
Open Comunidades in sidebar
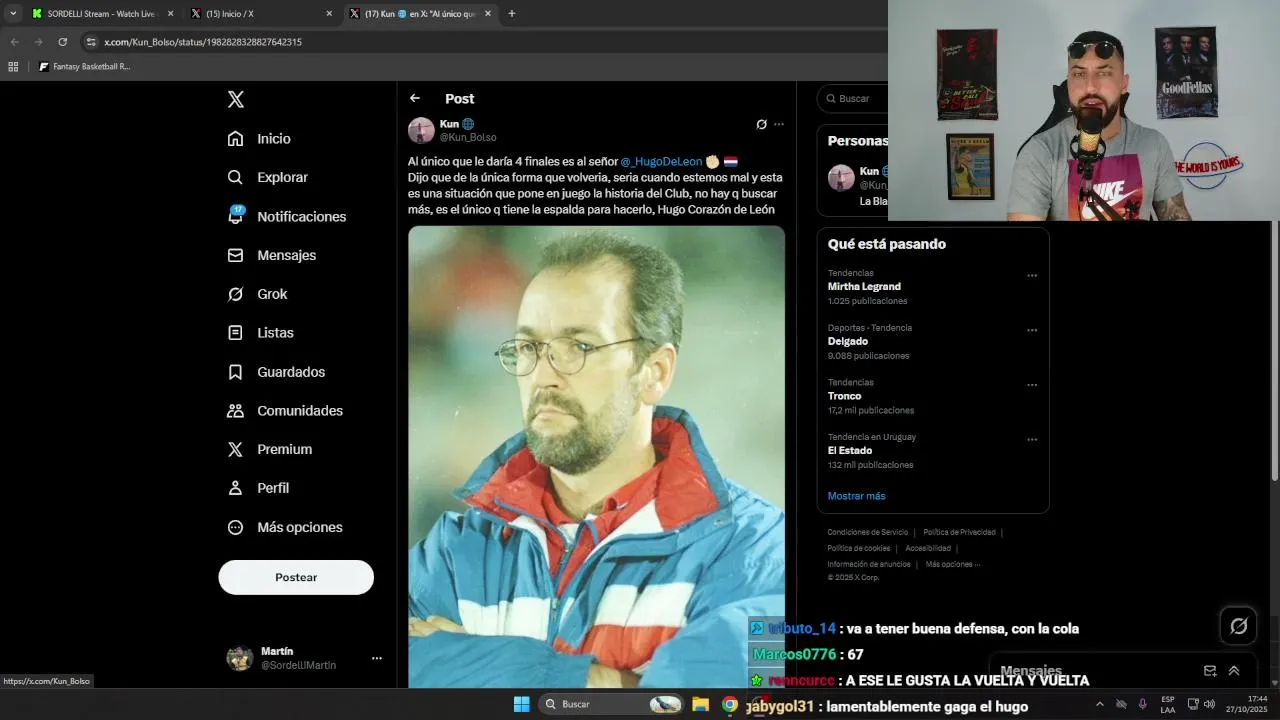pyautogui.click(x=285, y=411)
